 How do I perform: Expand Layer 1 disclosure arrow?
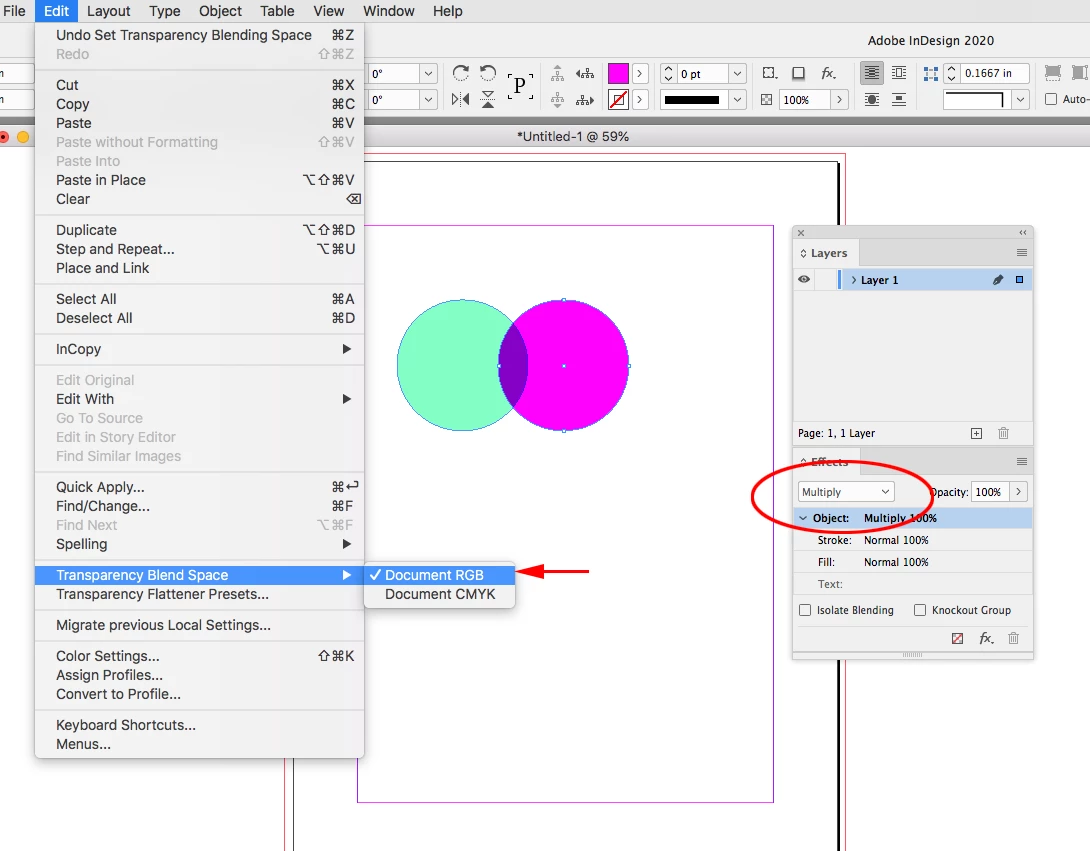point(854,279)
